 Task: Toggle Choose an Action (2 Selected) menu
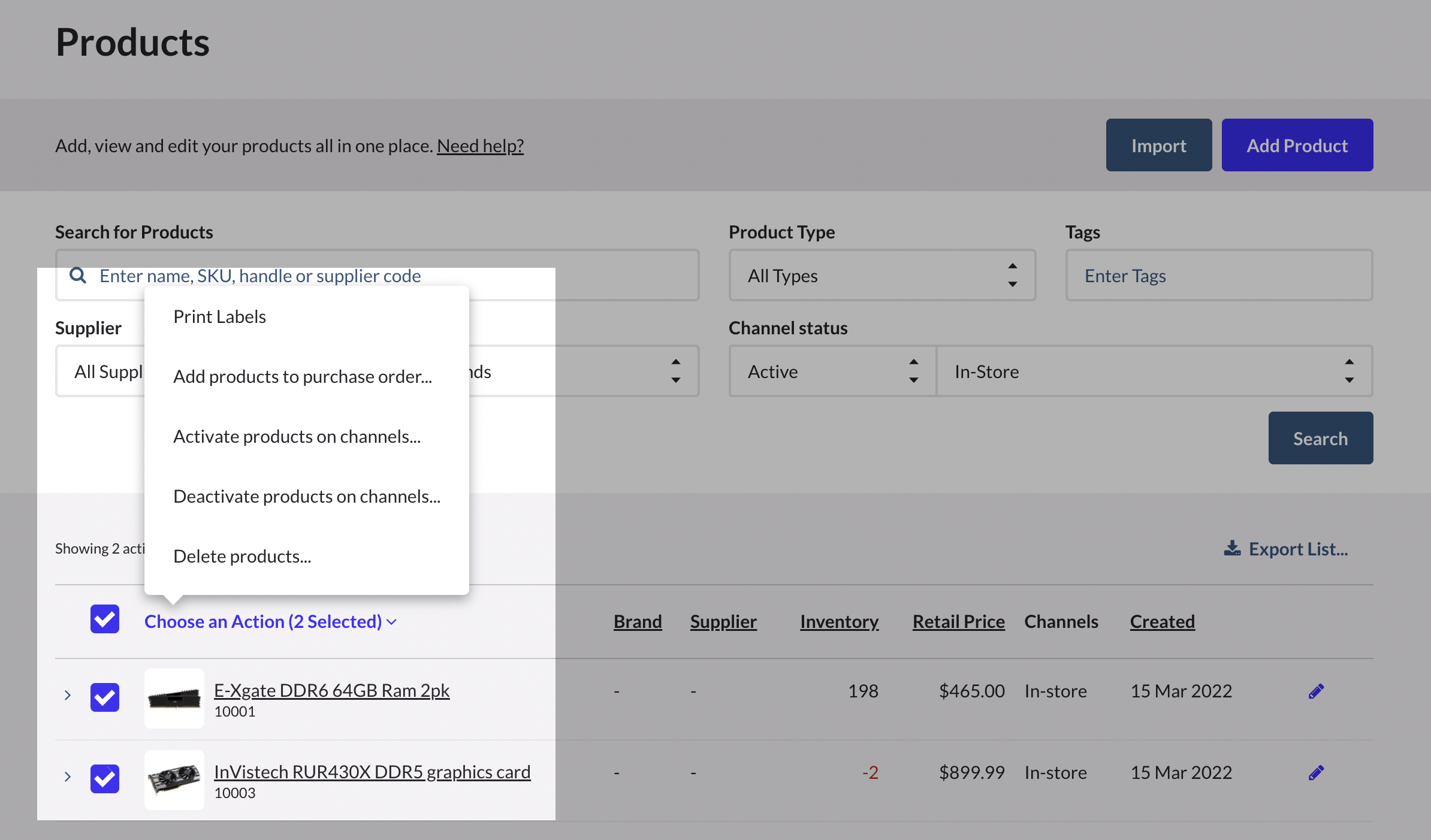[x=270, y=622]
